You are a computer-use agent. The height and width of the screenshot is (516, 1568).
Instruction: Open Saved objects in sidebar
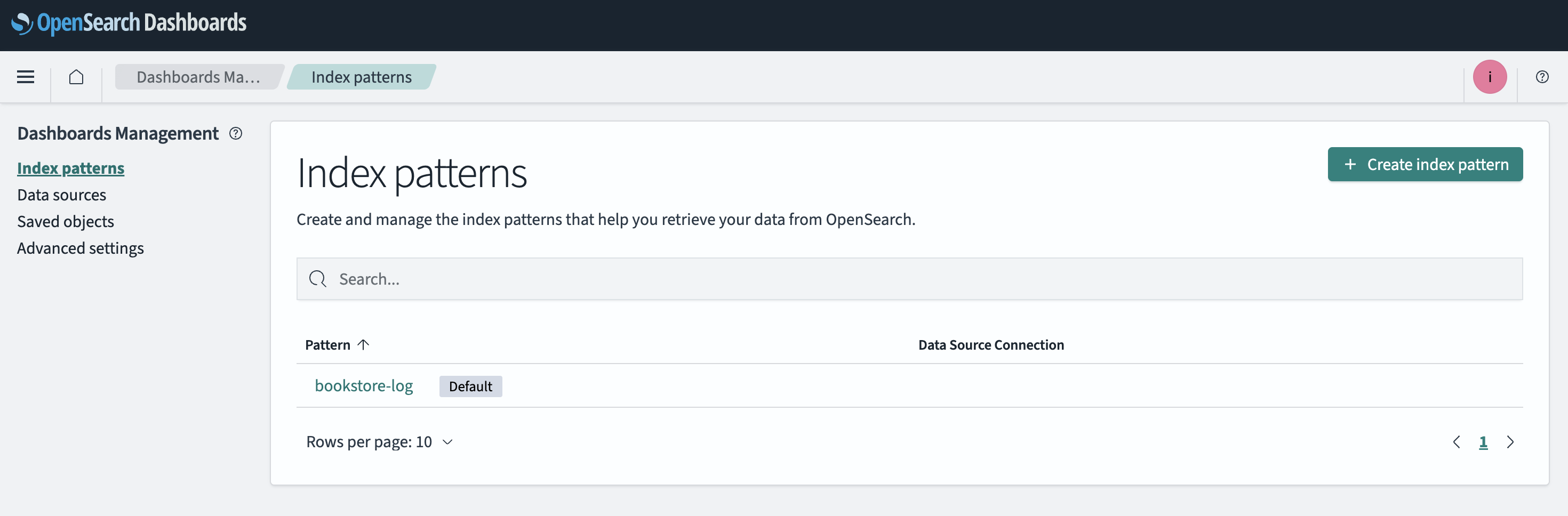click(66, 222)
